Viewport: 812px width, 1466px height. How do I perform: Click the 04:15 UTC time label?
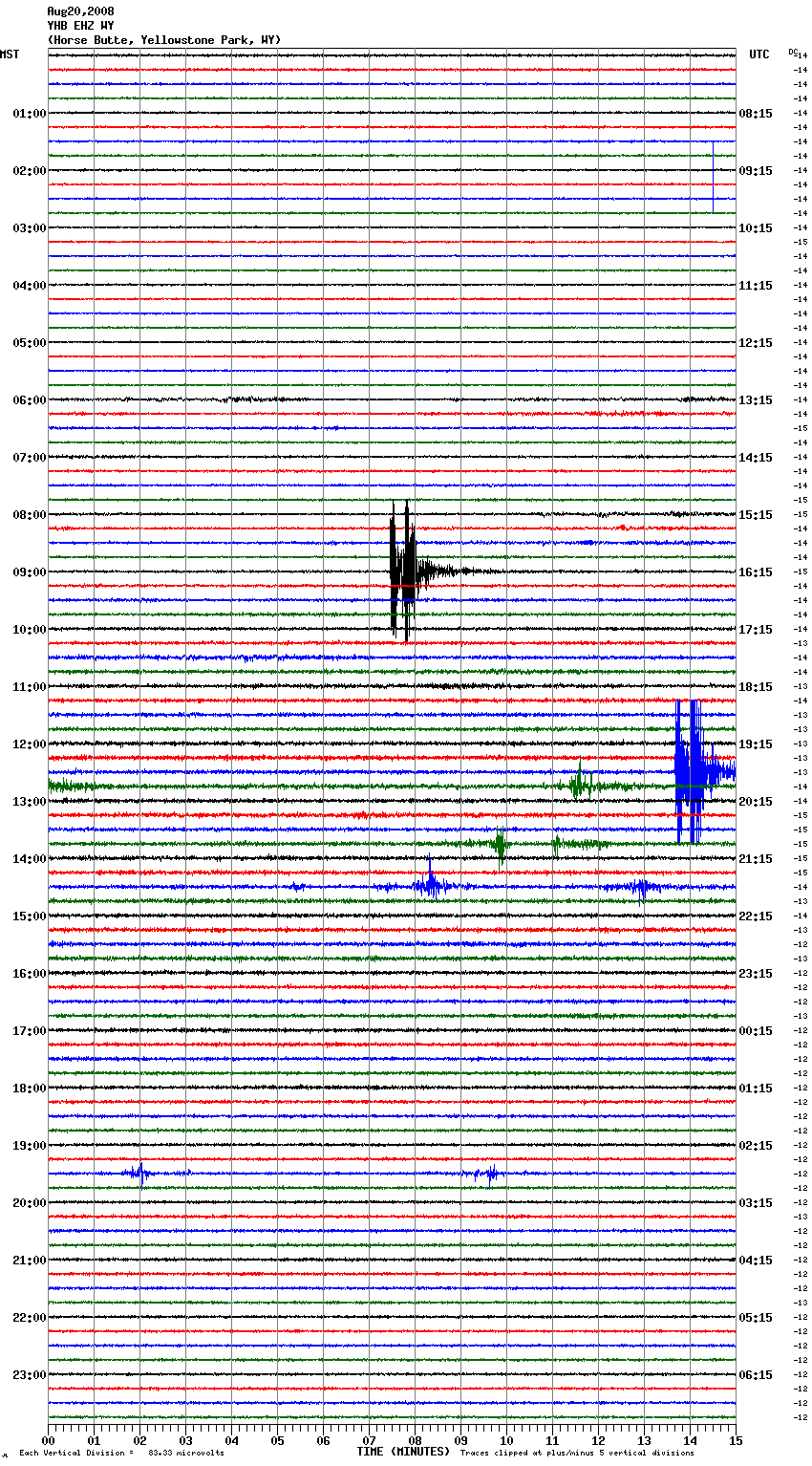(756, 1261)
